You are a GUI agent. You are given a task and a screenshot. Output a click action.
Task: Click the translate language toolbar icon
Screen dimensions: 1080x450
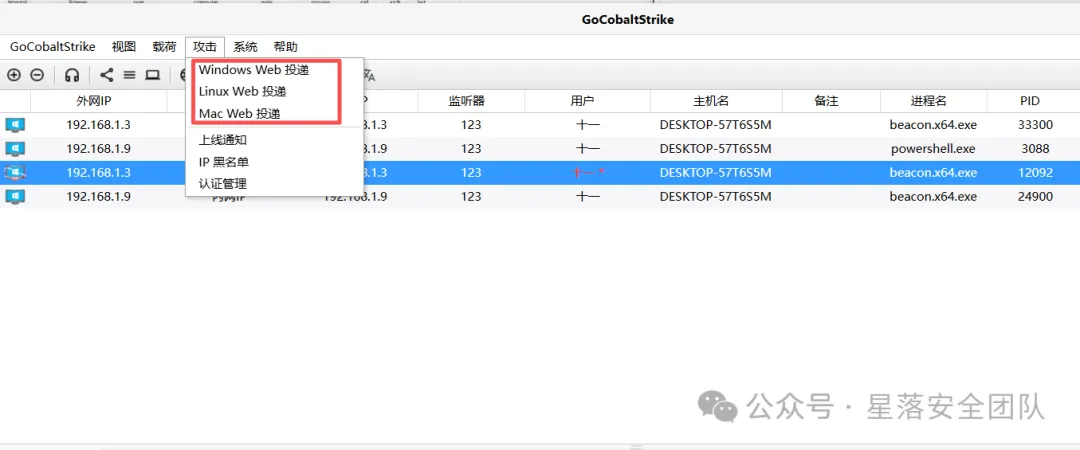tap(369, 74)
